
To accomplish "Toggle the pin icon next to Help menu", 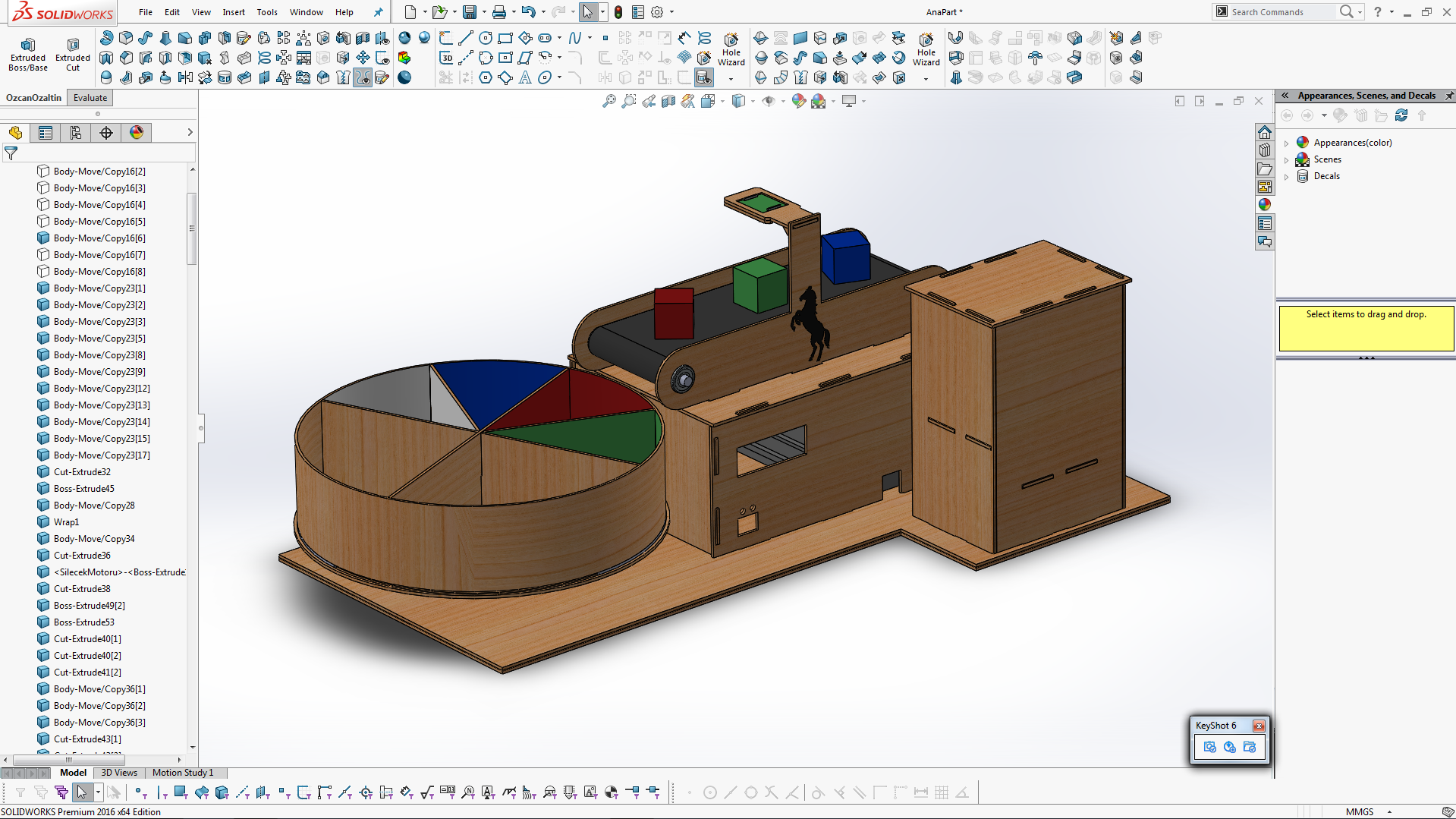I will pos(378,12).
